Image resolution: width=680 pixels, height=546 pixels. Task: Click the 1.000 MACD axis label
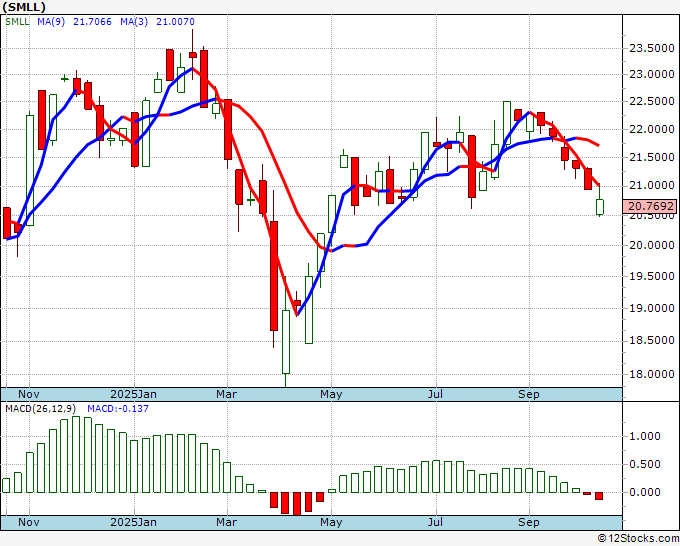645,436
